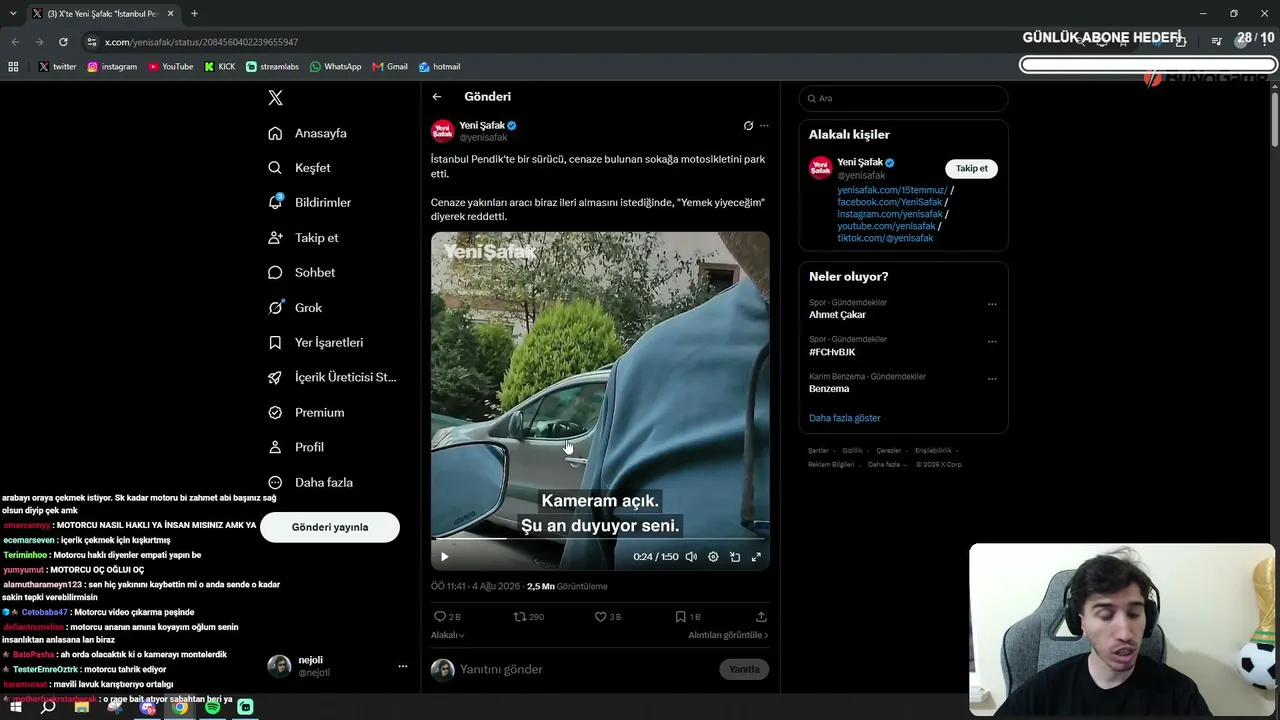1280x720 pixels.
Task: Open facebook.com/YeniSafak link
Action: pyautogui.click(x=890, y=202)
